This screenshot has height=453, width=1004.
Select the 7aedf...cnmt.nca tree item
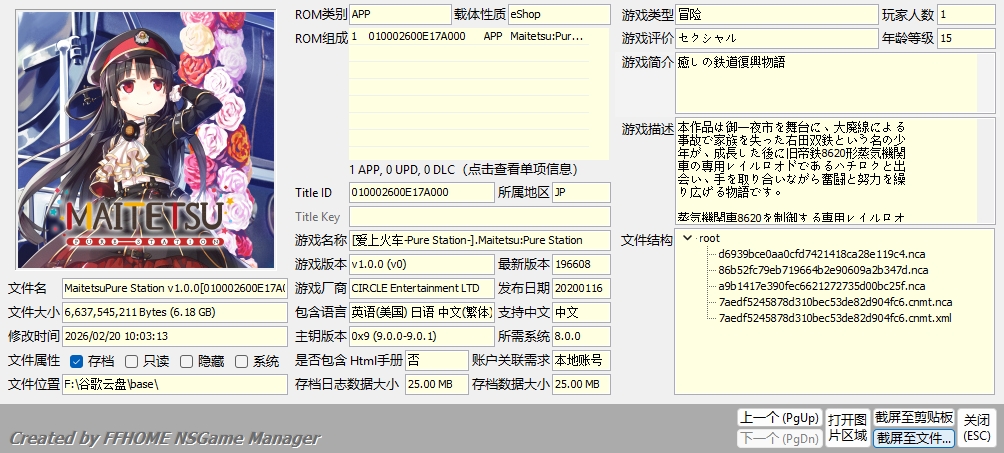point(835,302)
